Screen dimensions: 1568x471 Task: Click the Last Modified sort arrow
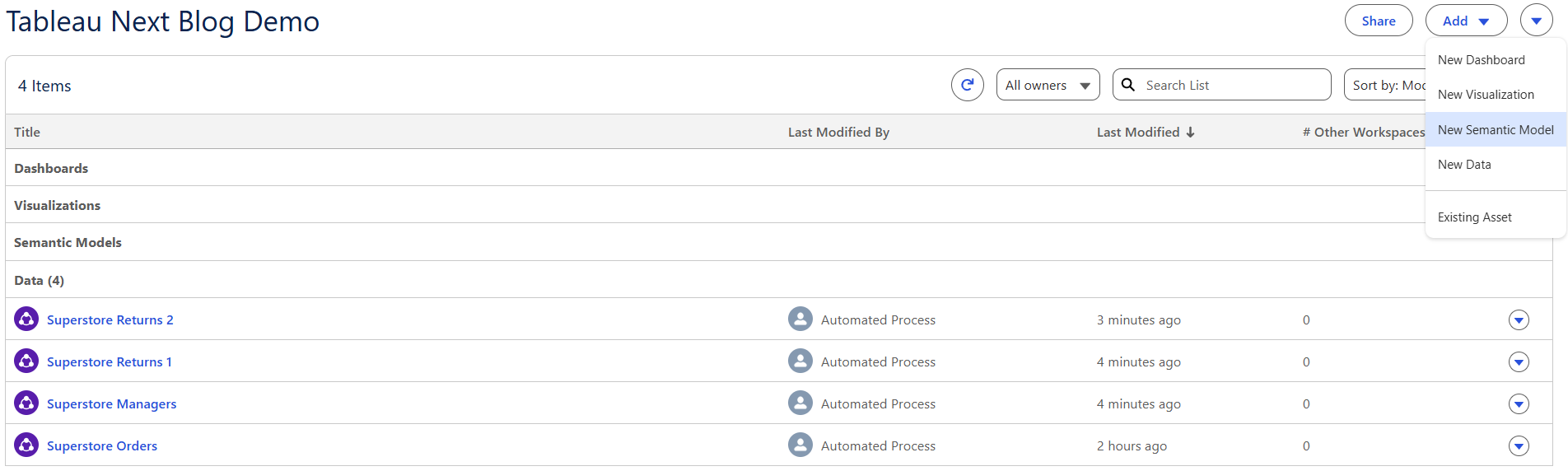[x=1190, y=132]
